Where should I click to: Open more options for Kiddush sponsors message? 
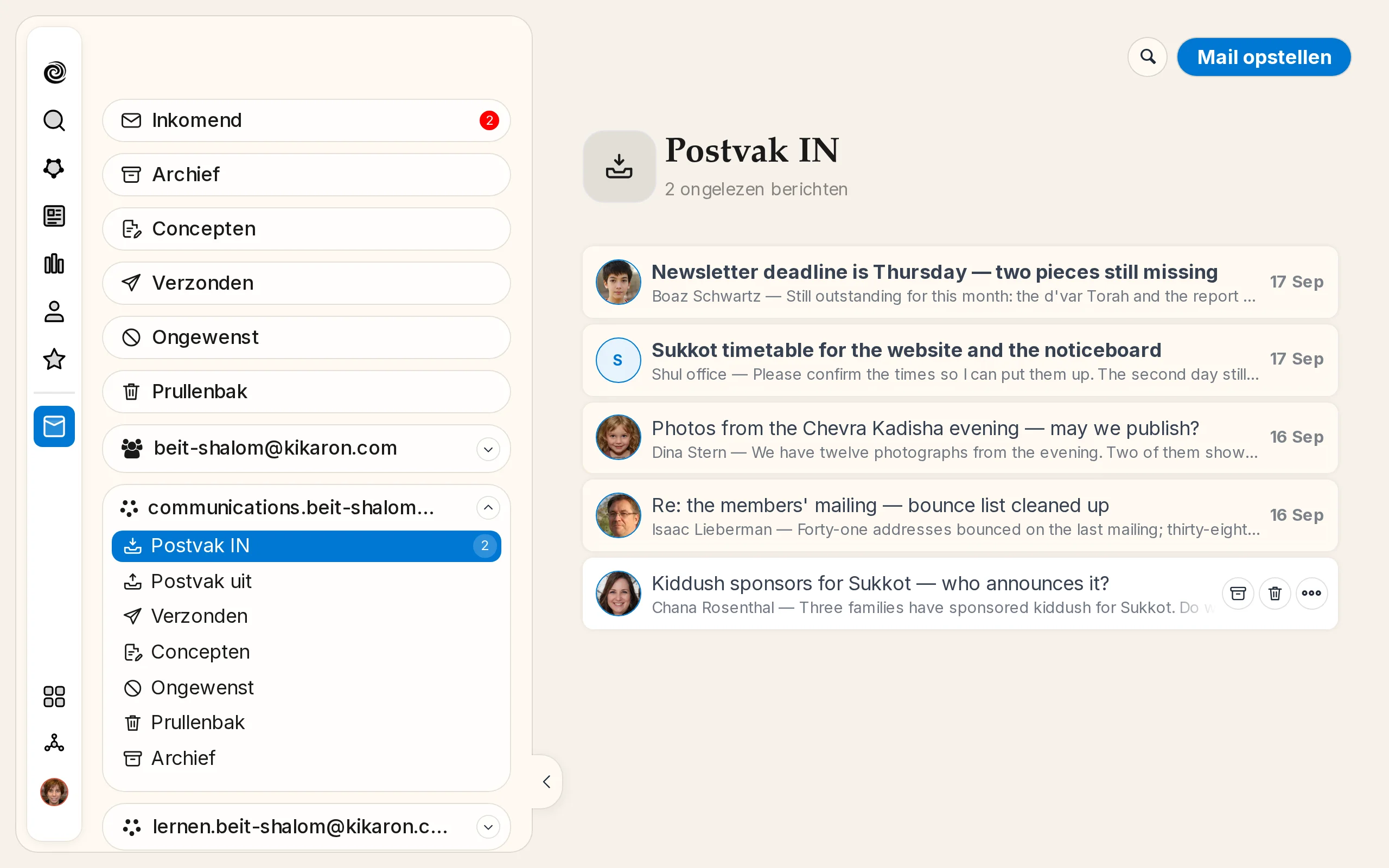[x=1311, y=593]
